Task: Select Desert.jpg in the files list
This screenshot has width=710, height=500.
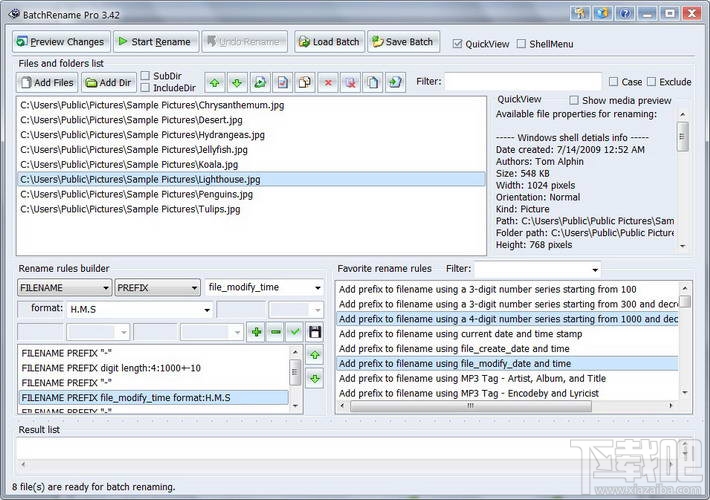Action: 251,120
